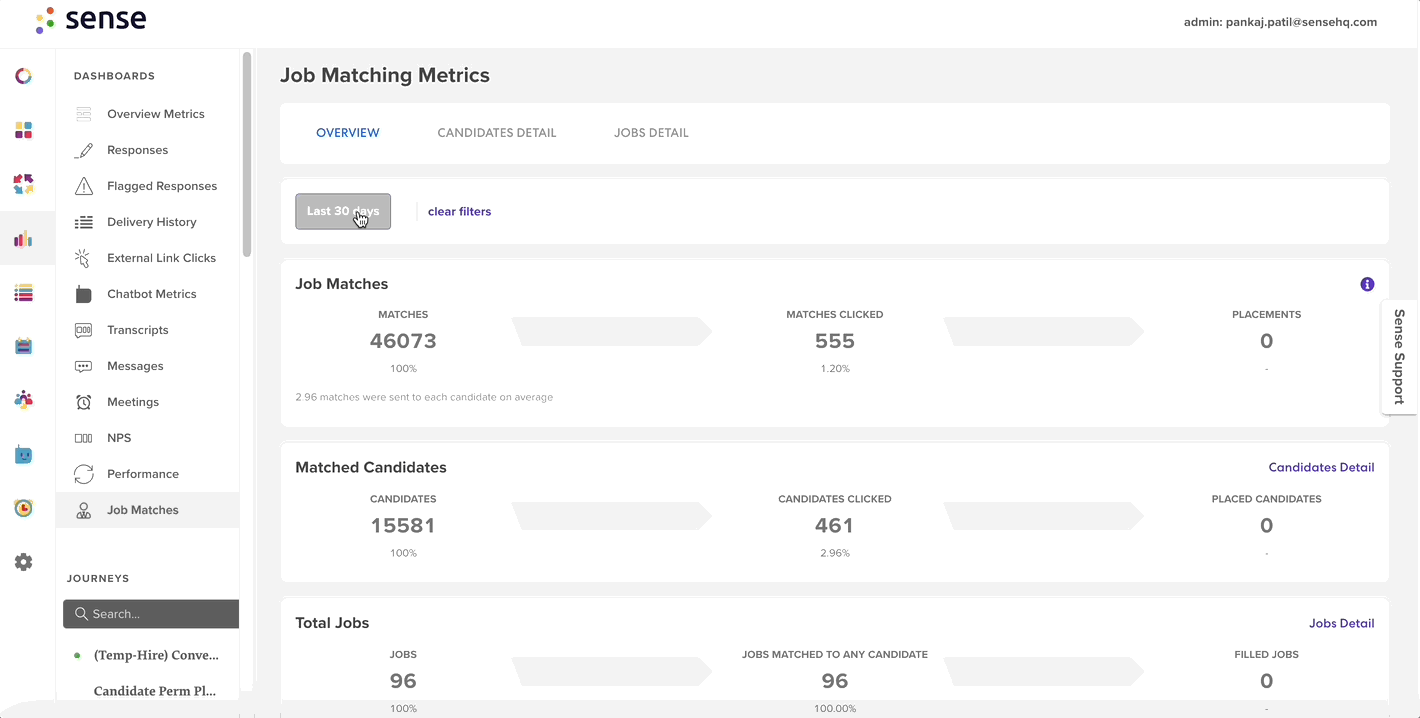Click the External Link Clicks cursor icon
This screenshot has height=718, width=1420.
84,258
